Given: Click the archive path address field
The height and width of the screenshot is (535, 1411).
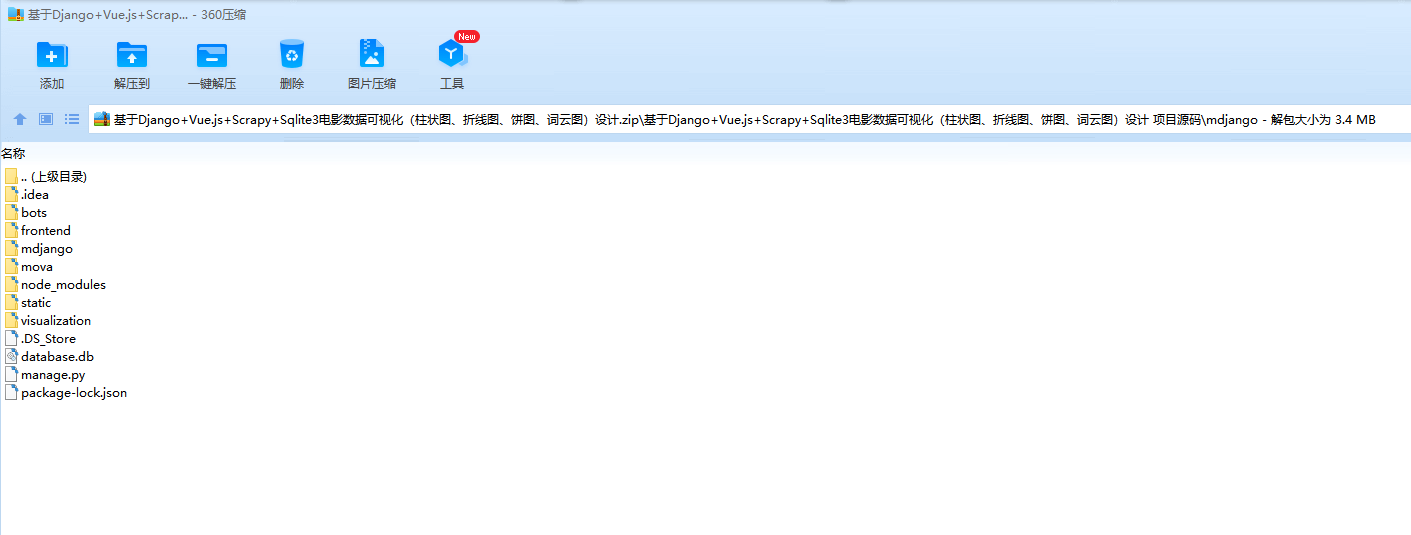Looking at the screenshot, I should click(x=748, y=119).
